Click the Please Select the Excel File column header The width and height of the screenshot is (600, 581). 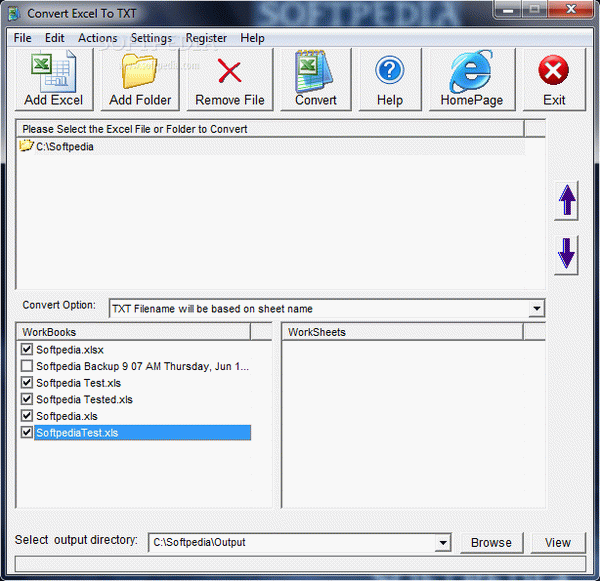click(271, 129)
